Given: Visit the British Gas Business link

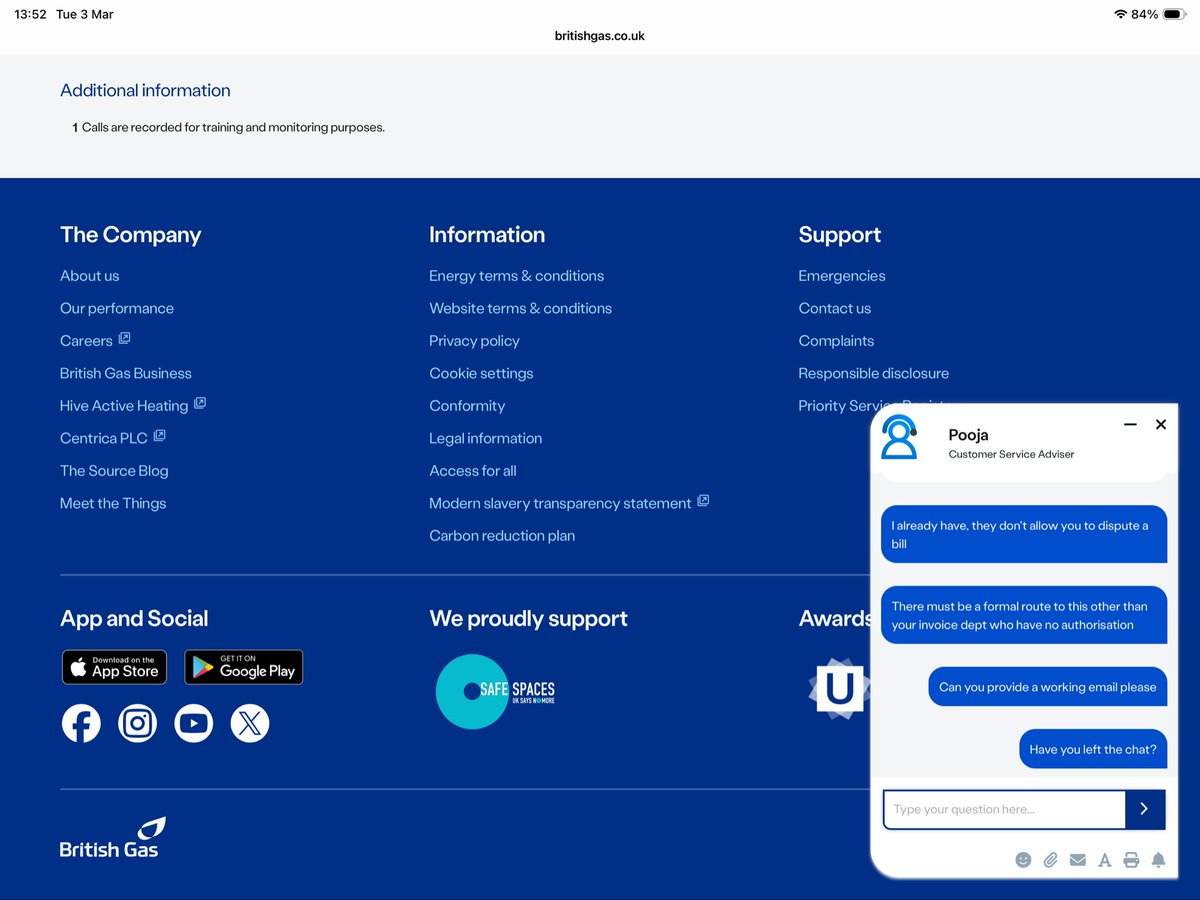Looking at the screenshot, I should (126, 373).
